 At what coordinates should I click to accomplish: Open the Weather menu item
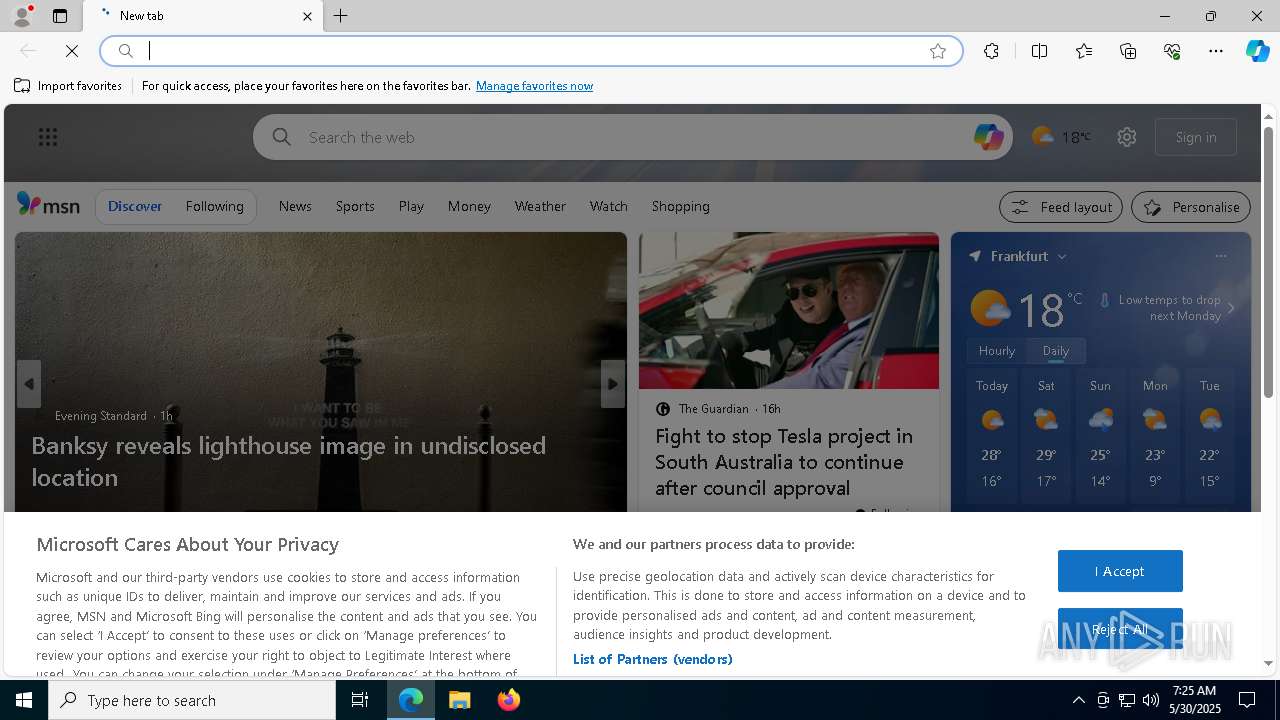tap(540, 206)
